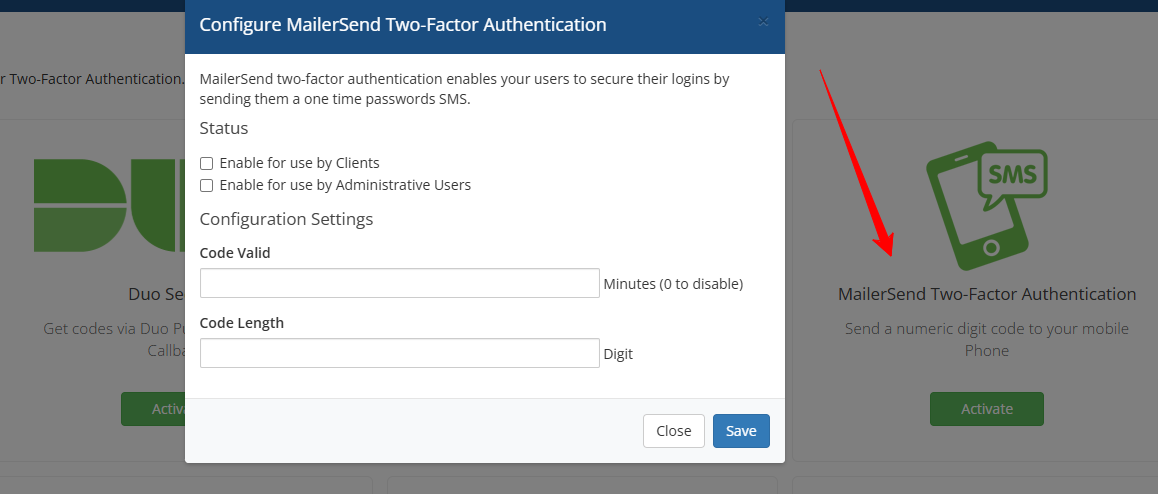Screen dimensions: 1158x494
Task: Tick Enable for use by Administrative Users
Action: coord(207,185)
